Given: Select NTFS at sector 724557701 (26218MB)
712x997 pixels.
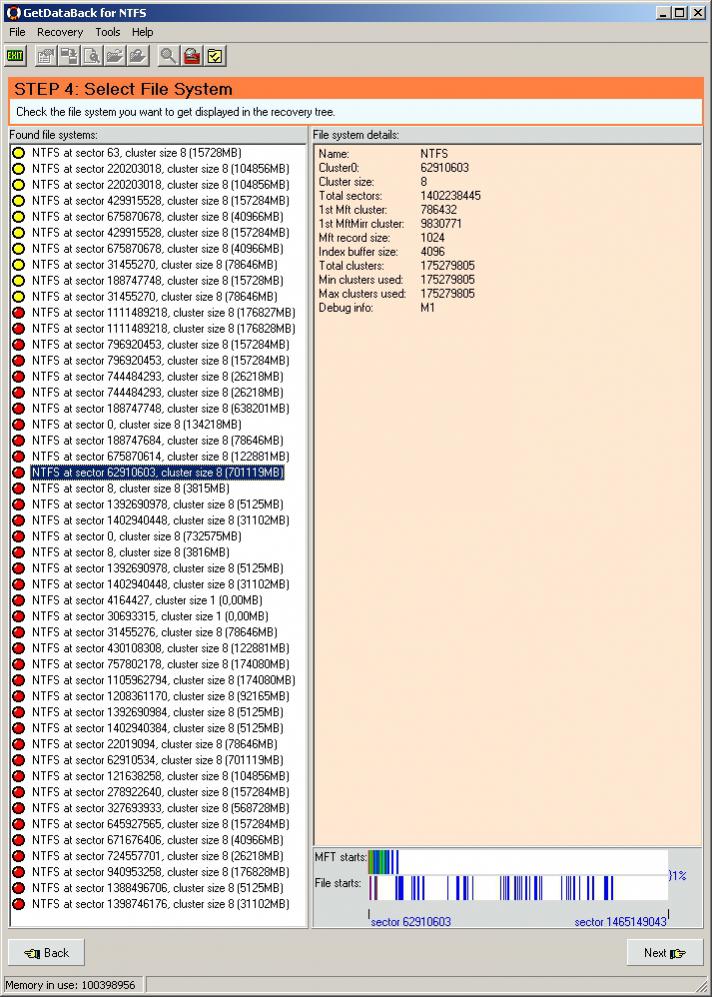Looking at the screenshot, I should (158, 856).
